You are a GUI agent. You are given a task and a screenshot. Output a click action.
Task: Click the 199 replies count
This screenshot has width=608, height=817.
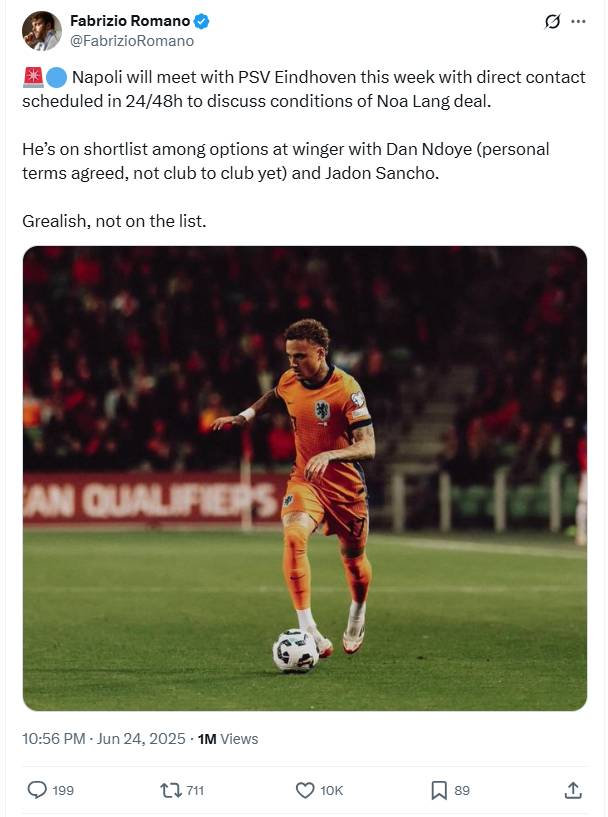(63, 790)
